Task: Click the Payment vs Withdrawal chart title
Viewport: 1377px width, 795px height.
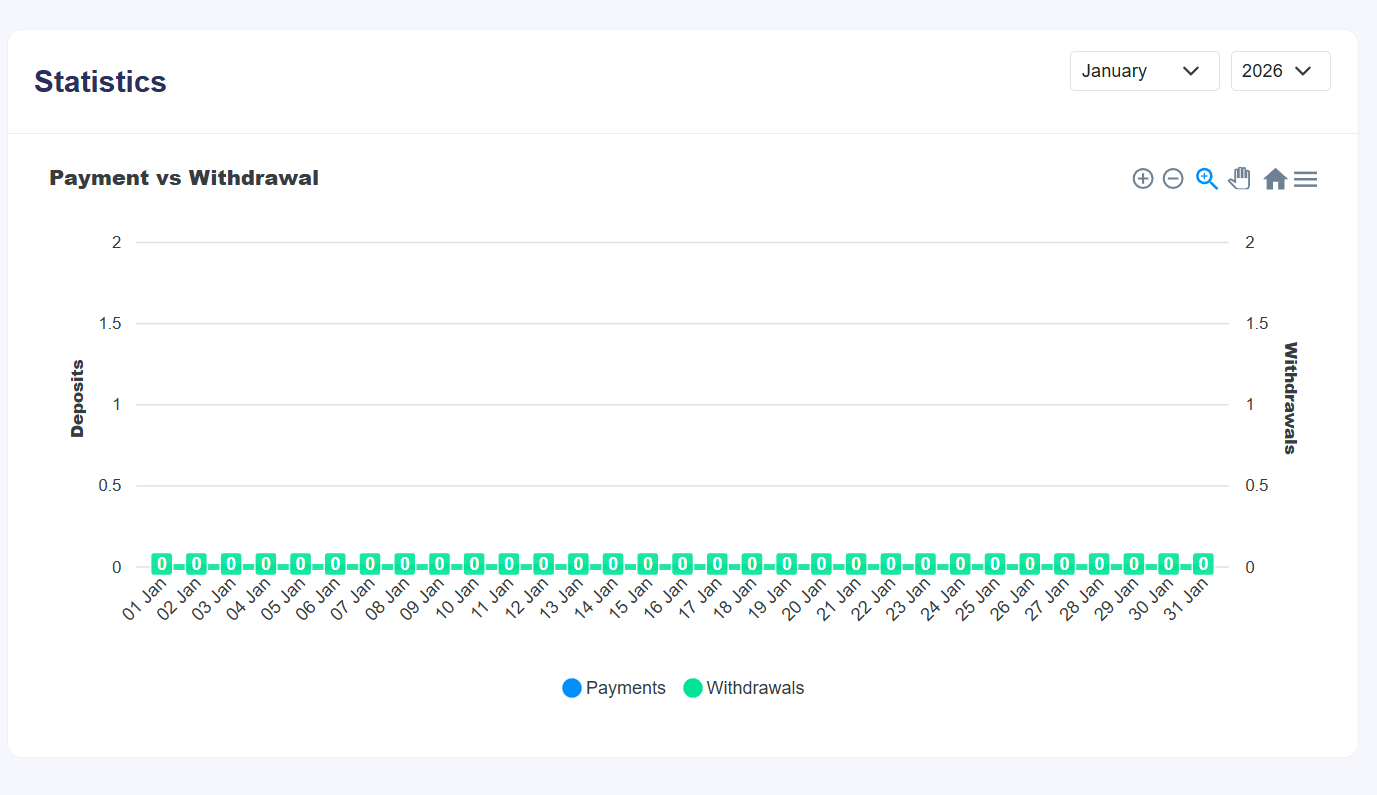Action: click(184, 178)
